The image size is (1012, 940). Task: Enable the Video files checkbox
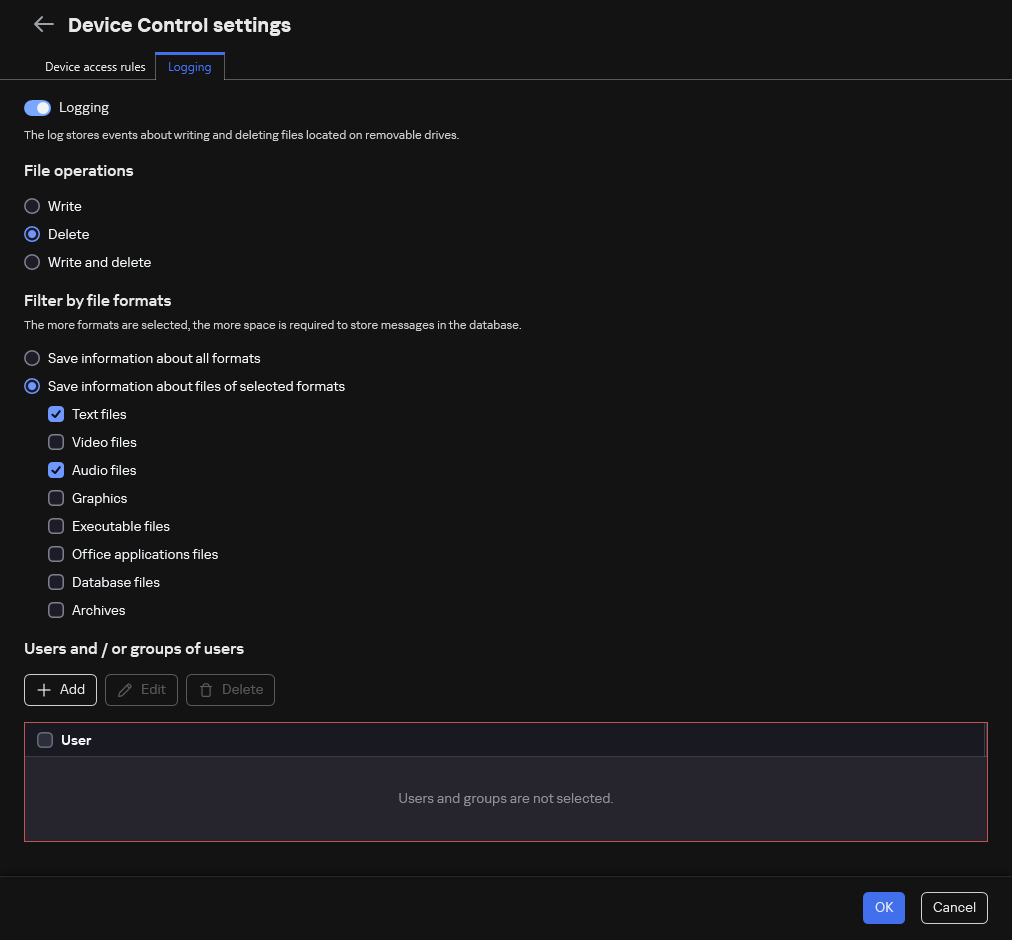(56, 442)
